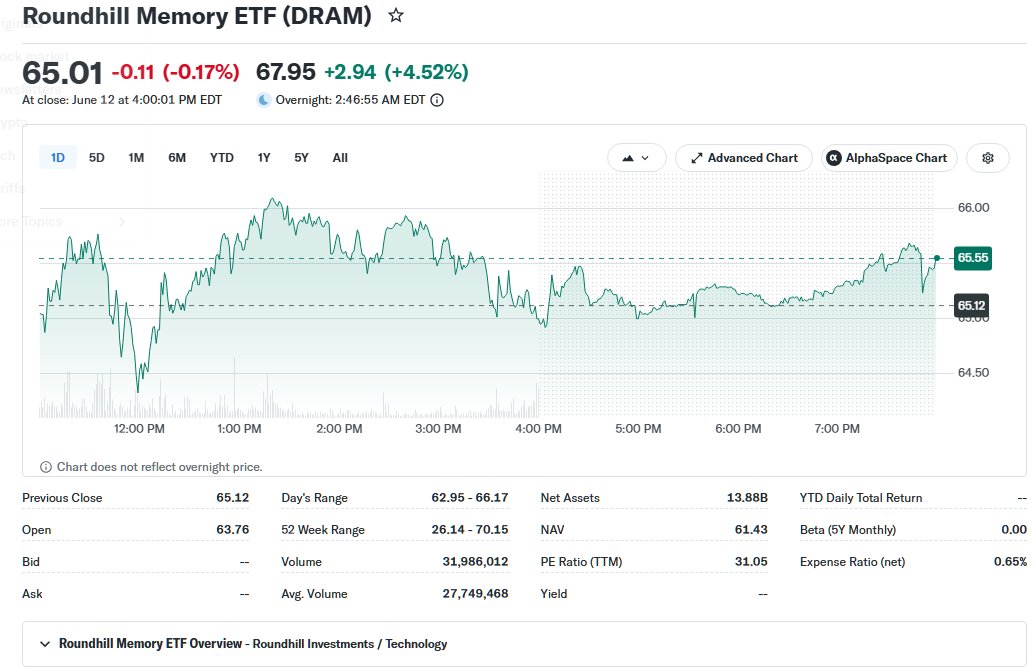This screenshot has width=1035, height=667.
Task: Switch to 1M chart range
Action: (136, 158)
